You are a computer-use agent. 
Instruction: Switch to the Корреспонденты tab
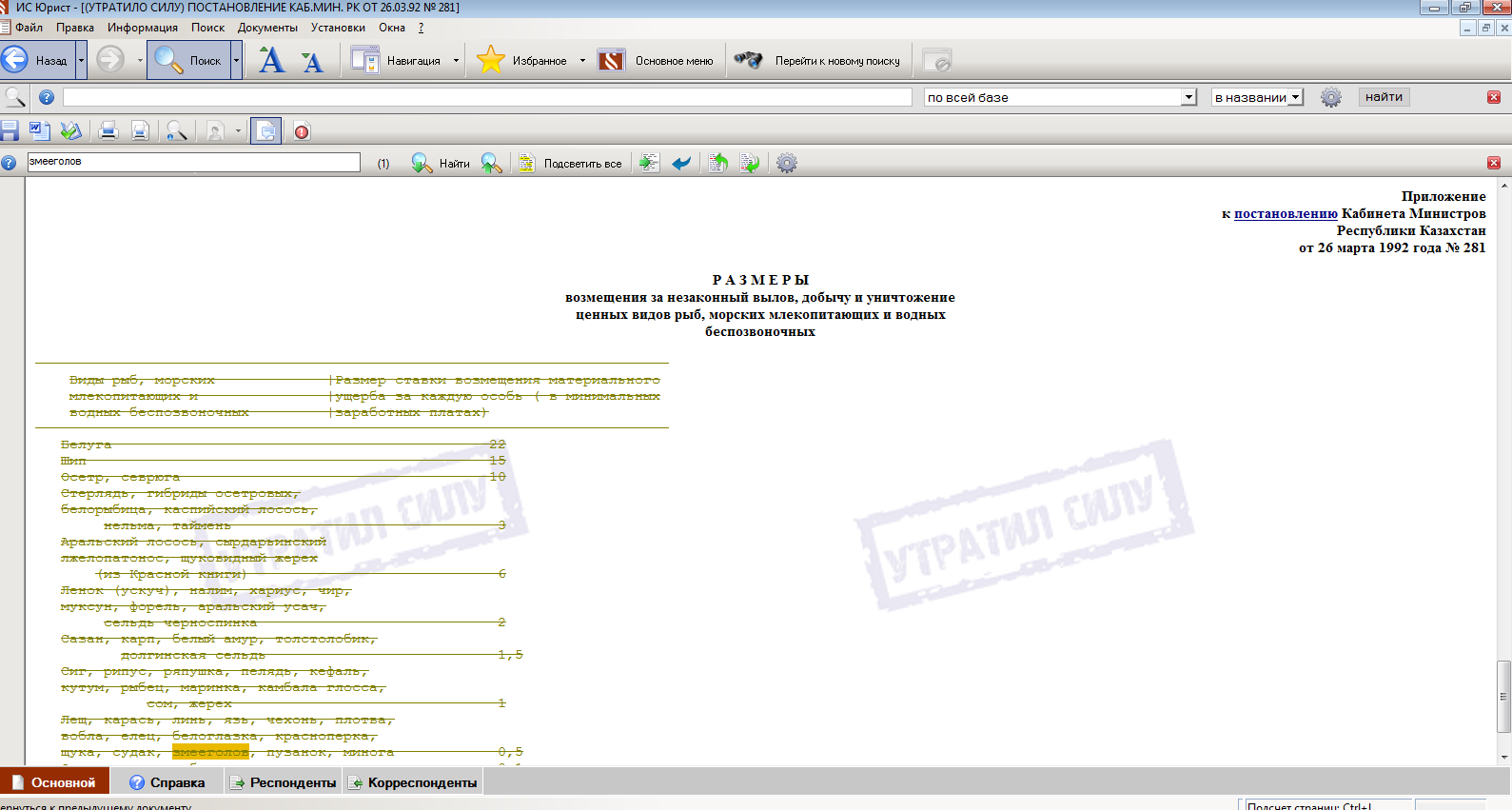coord(413,782)
